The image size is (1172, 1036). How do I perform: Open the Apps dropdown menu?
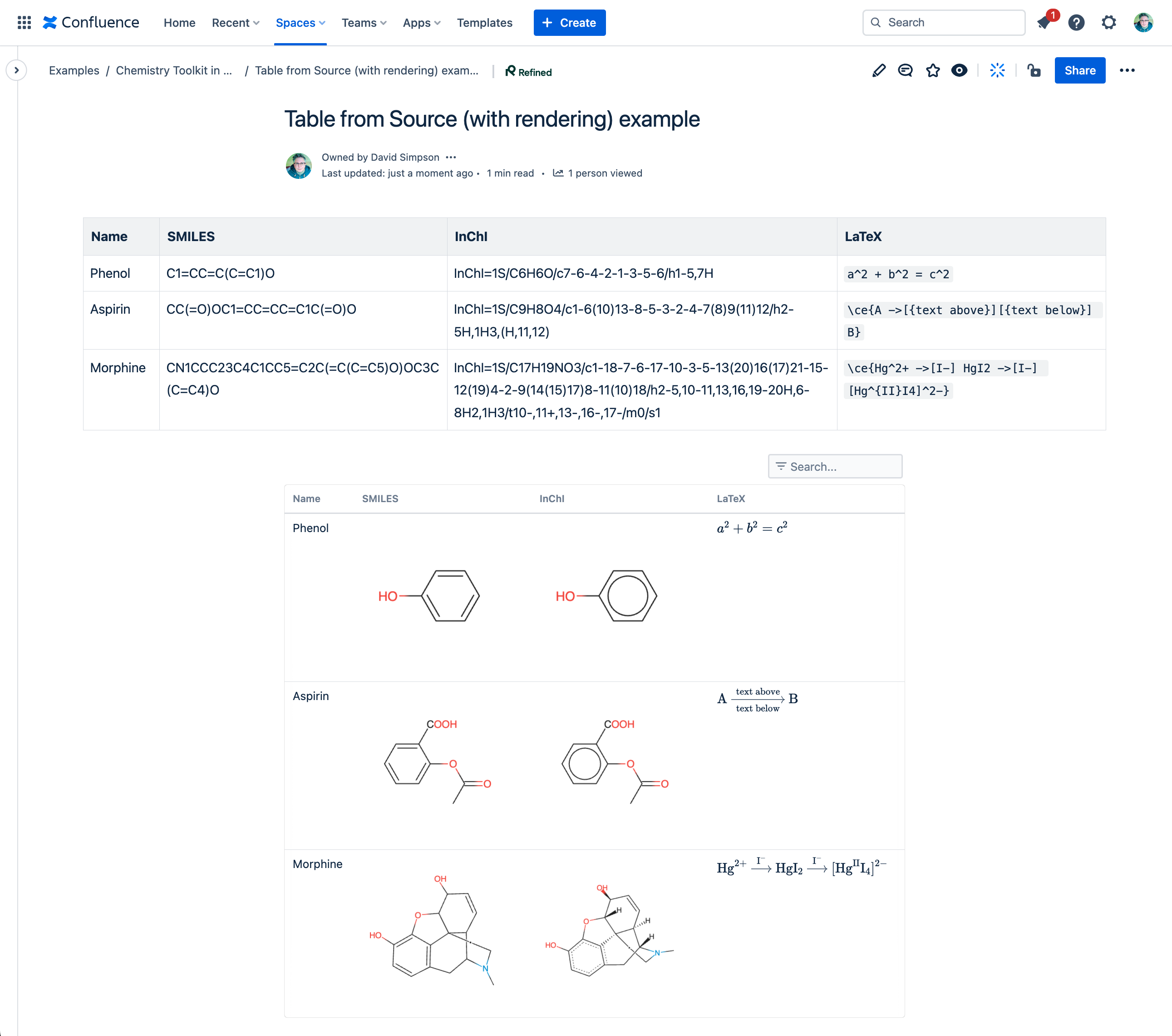(421, 22)
